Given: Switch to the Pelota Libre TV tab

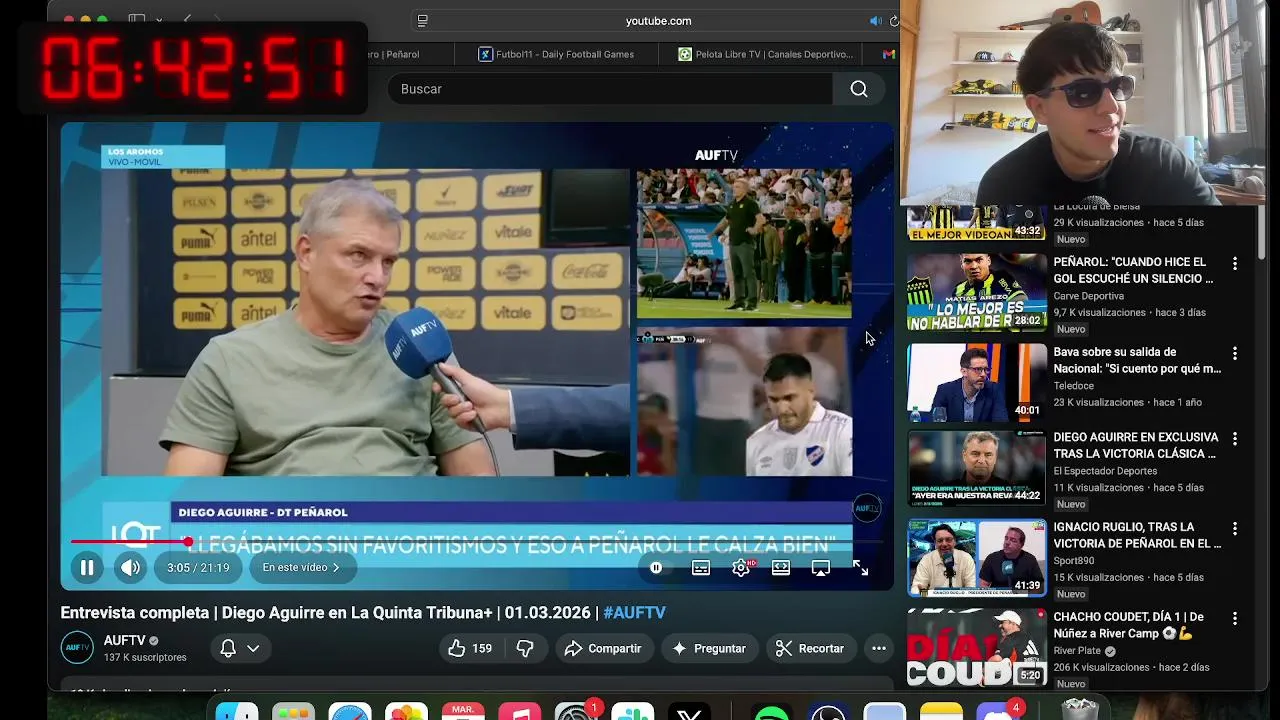Looking at the screenshot, I should (765, 54).
